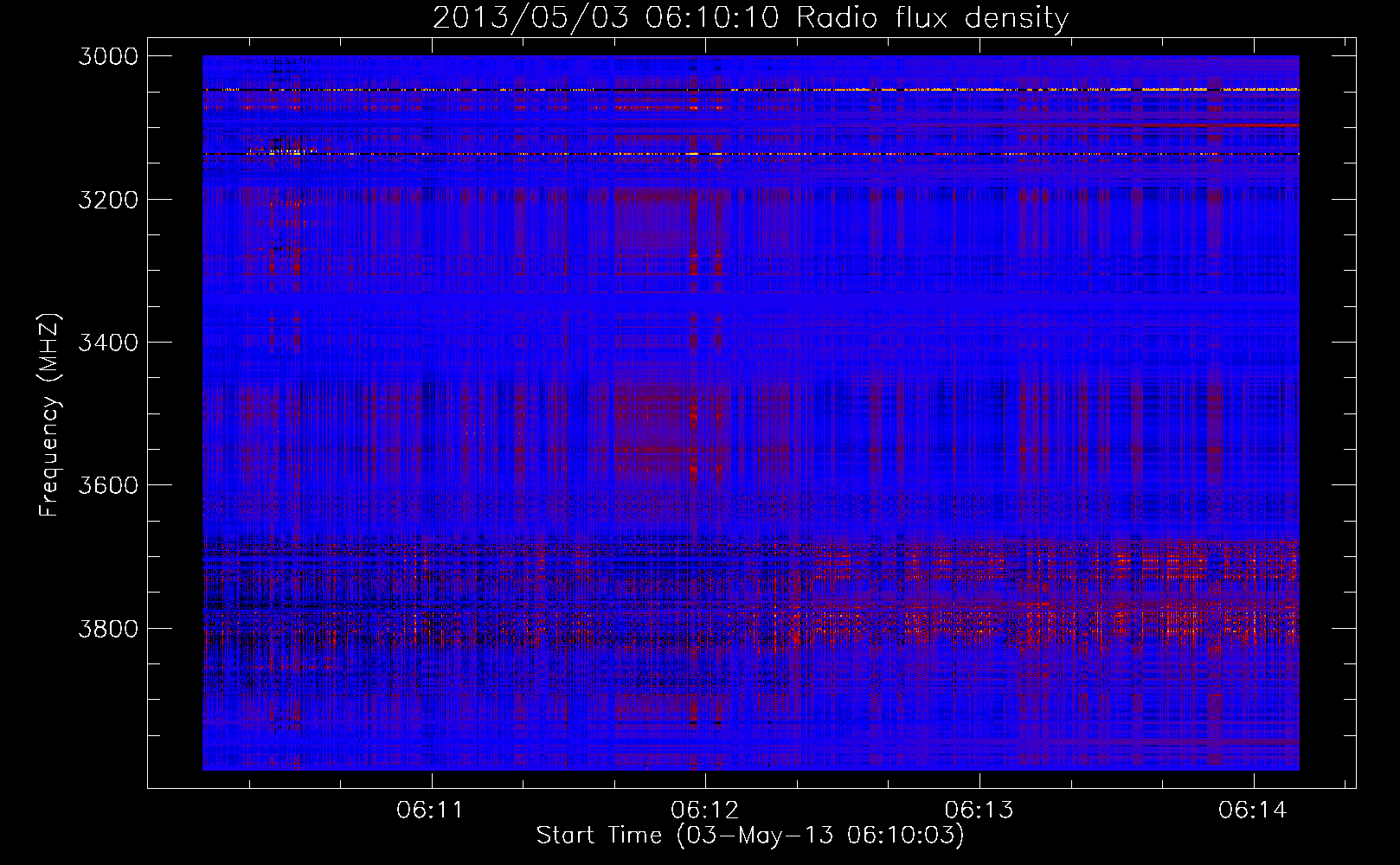Click the 'Start Time (03-May-13 06:10:03)' axis title
Image resolution: width=1400 pixels, height=865 pixels.
pos(750,836)
